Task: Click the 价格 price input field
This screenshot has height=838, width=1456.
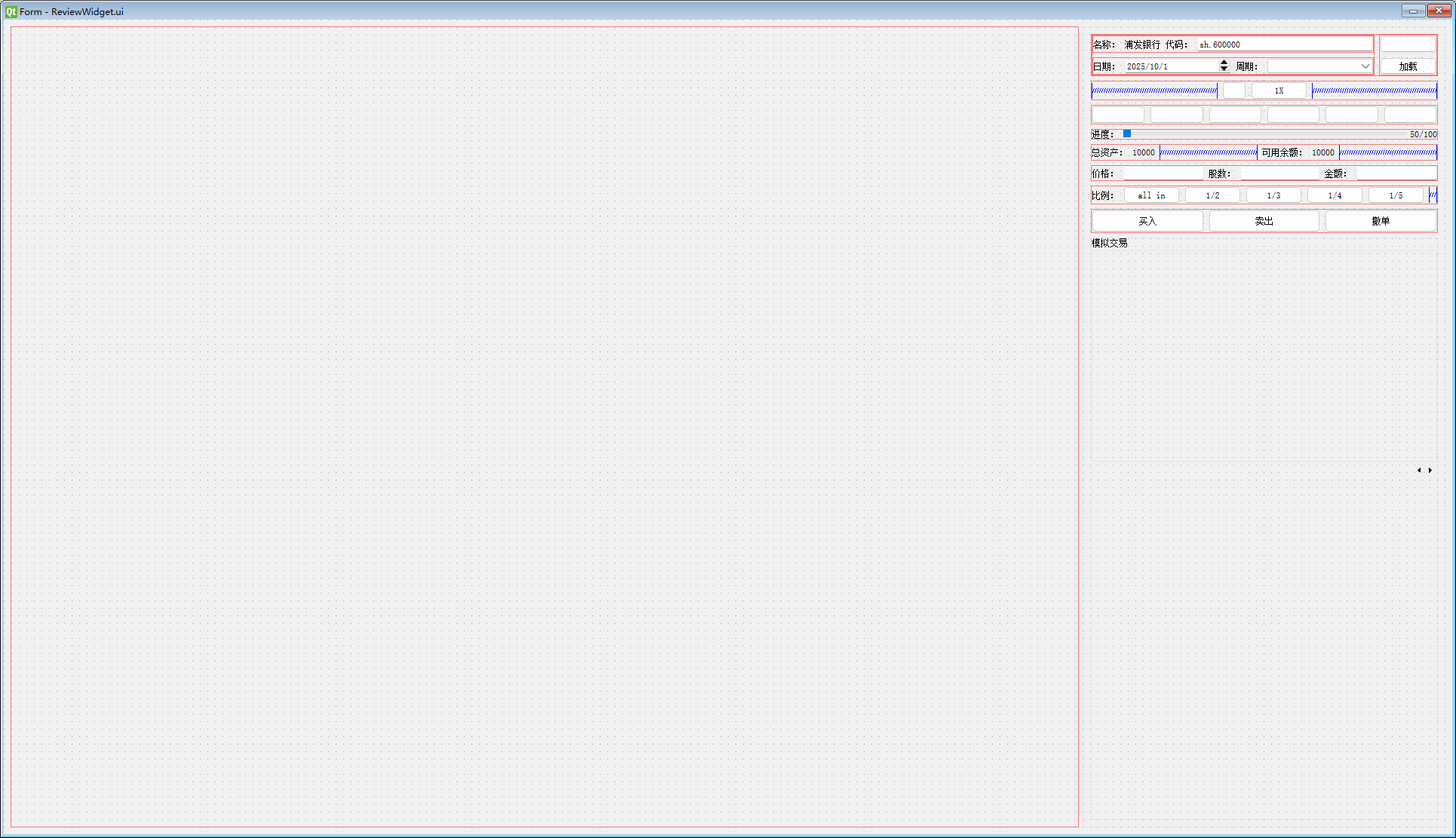Action: pos(1163,173)
